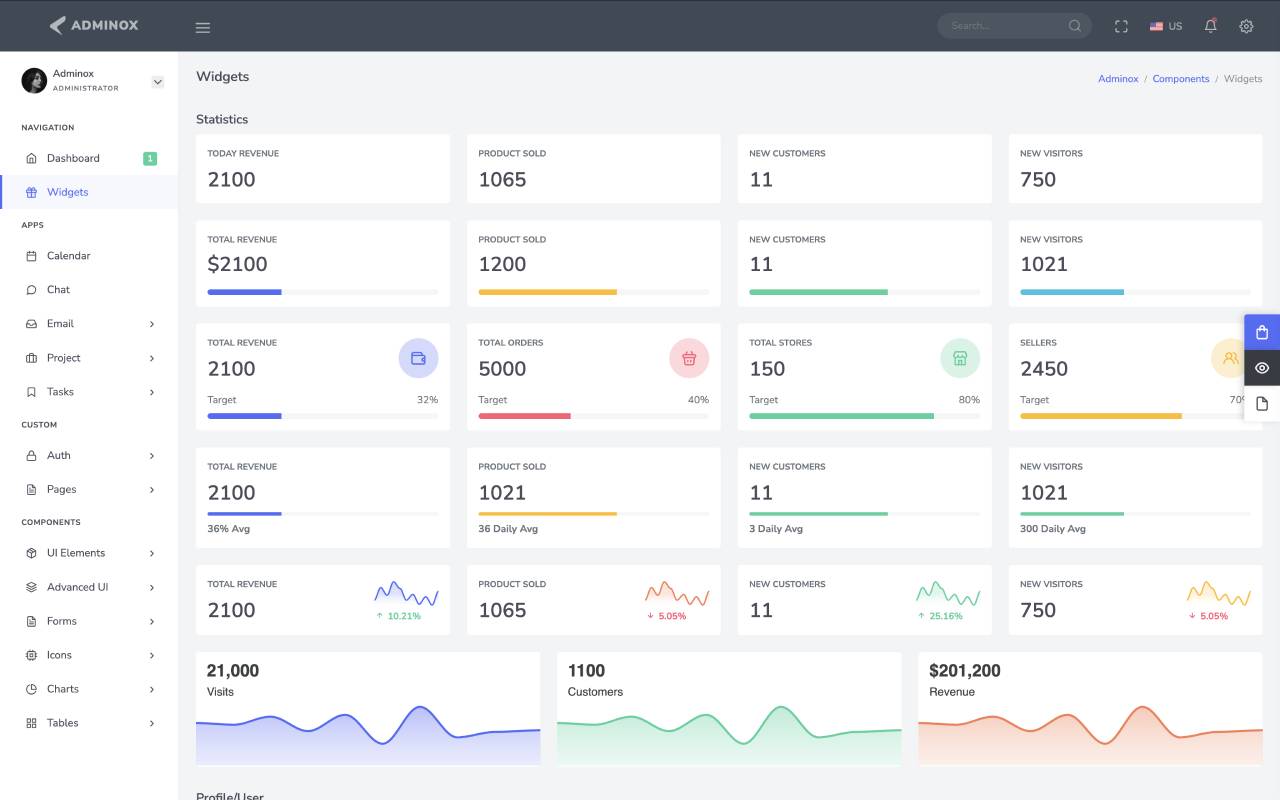Click the UI Elements box icon
Screen dimensions: 1280x800
tap(31, 553)
